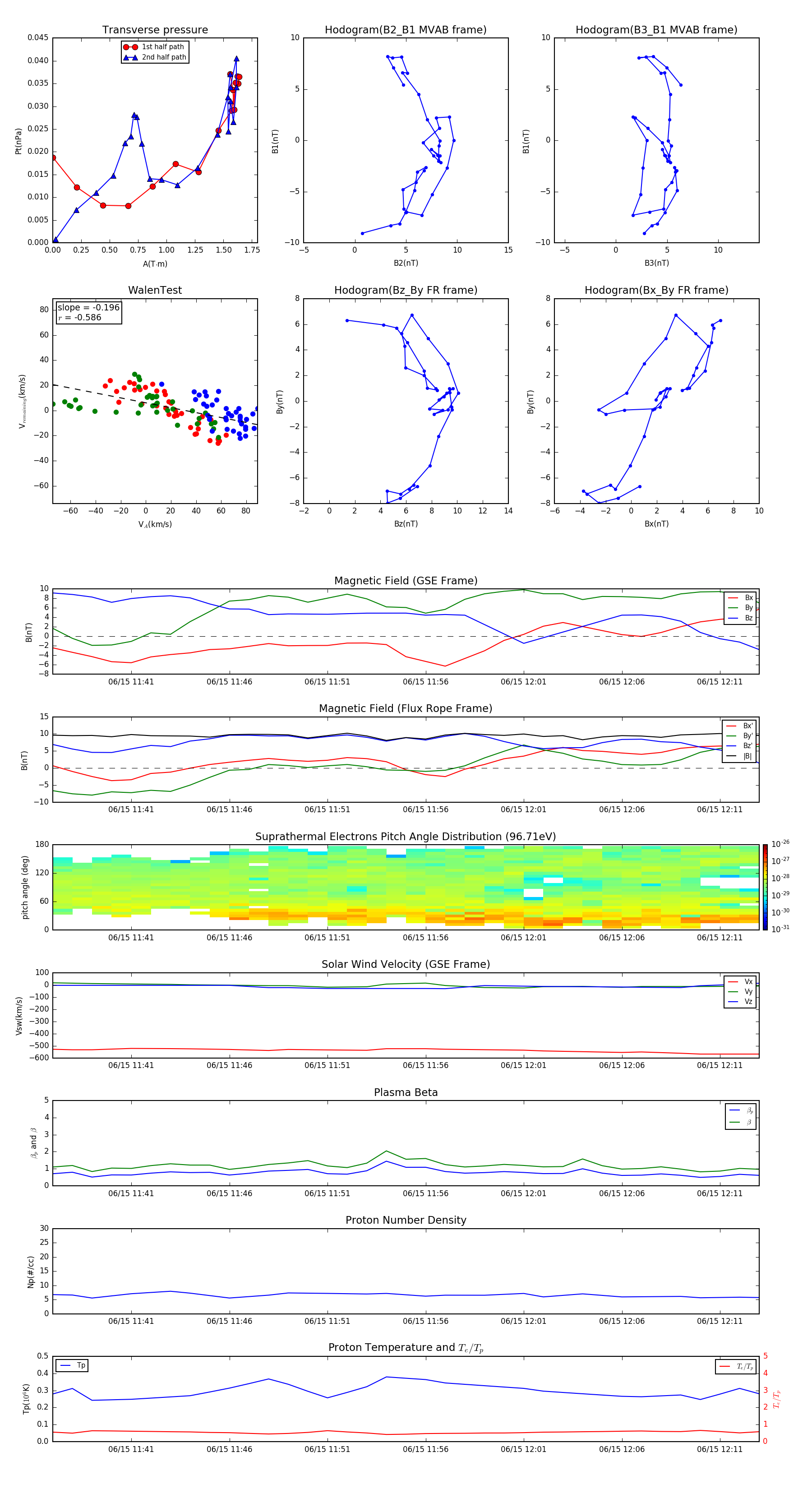This screenshot has width=812, height=1489.
Task: Click the 'WalenTest' plot title
Action: point(155,290)
